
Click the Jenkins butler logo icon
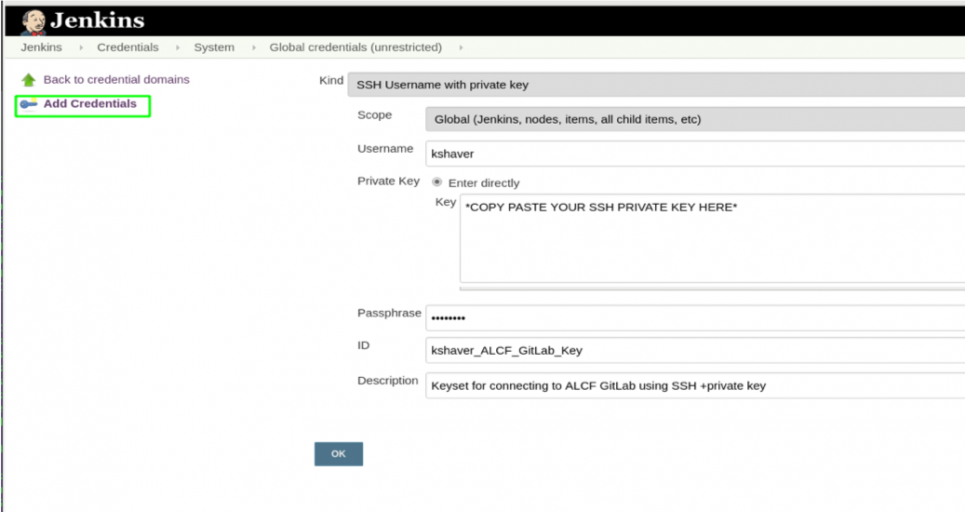tap(33, 21)
